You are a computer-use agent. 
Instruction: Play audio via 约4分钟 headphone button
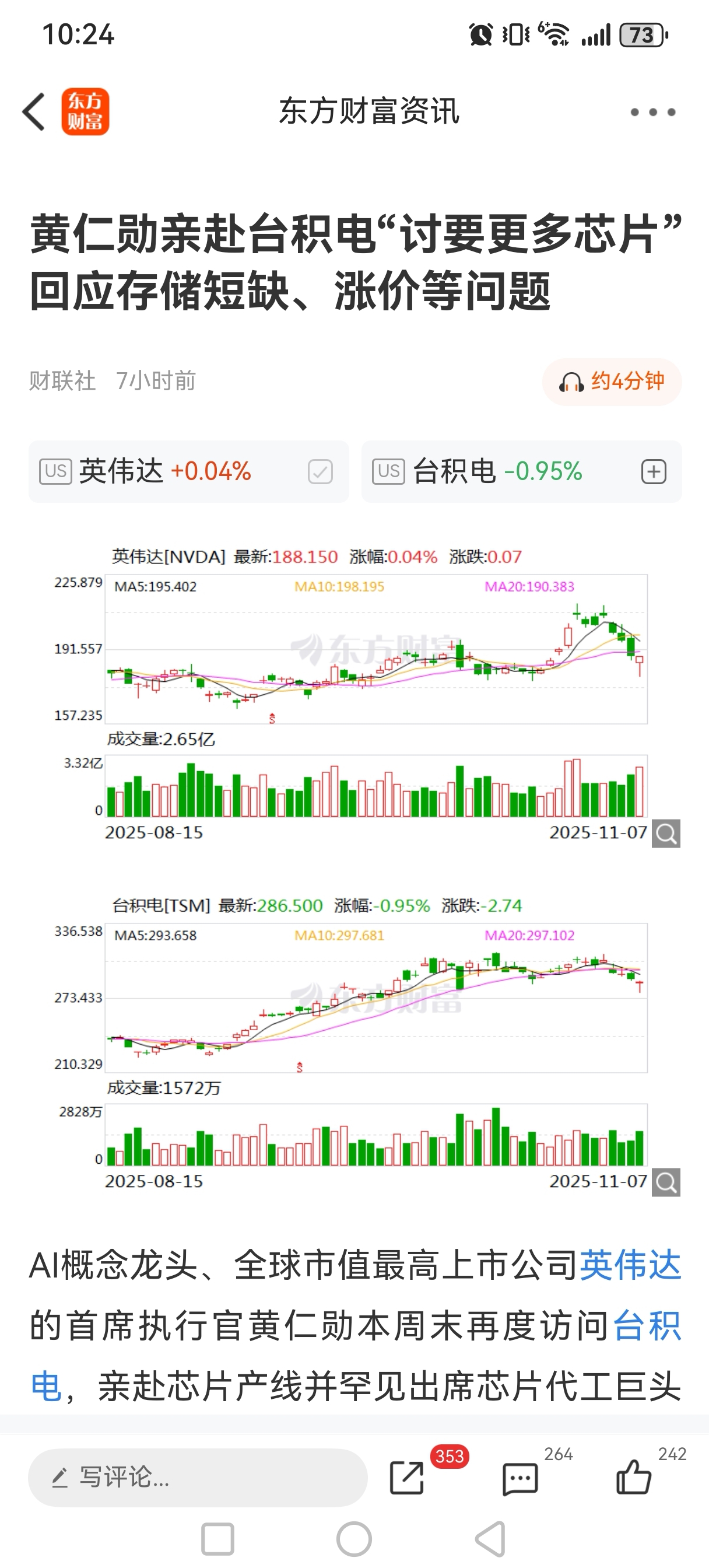(612, 381)
